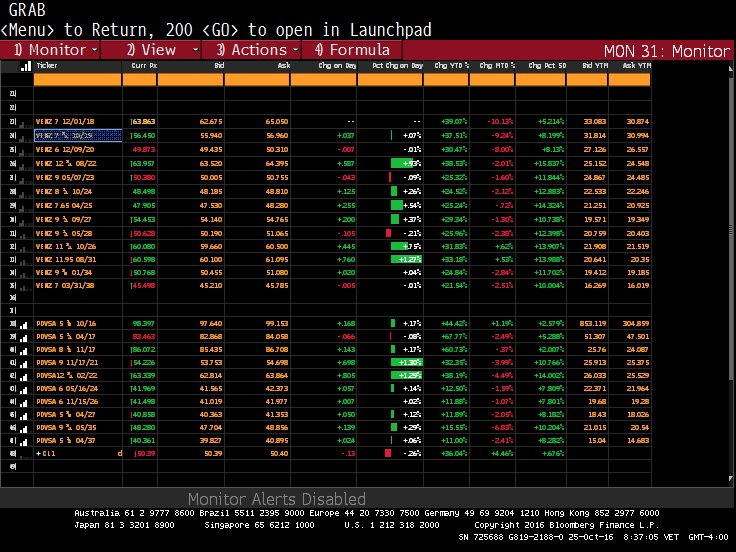736x552 pixels.
Task: Click the bar chart icon beside Ticker header
Action: click(x=26, y=66)
